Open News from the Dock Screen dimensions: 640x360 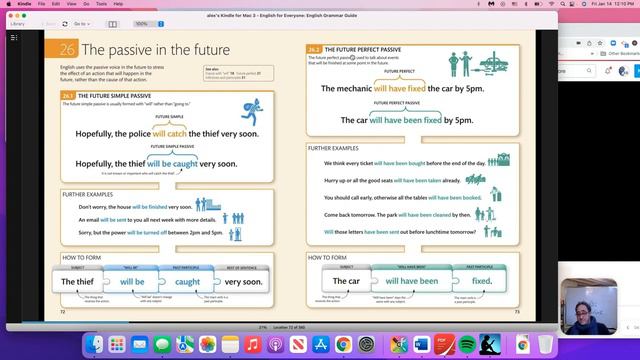point(298,344)
